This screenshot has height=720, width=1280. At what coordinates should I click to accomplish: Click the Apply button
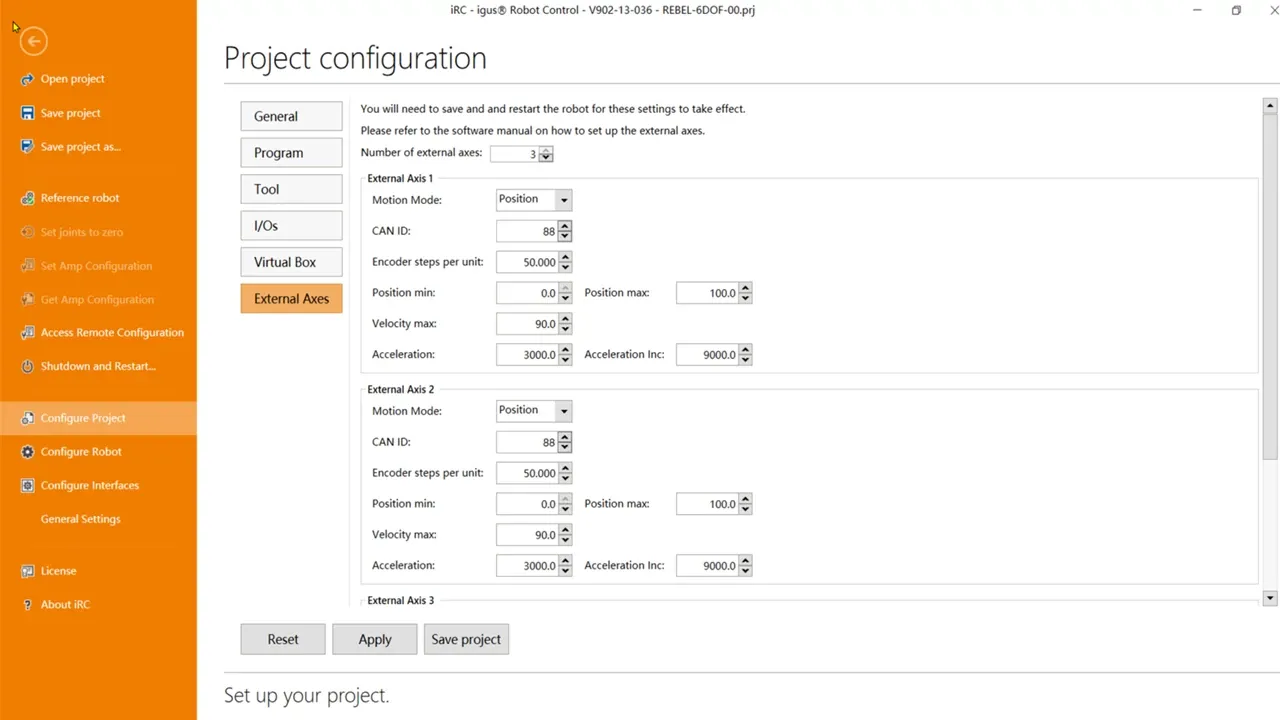pyautogui.click(x=375, y=639)
